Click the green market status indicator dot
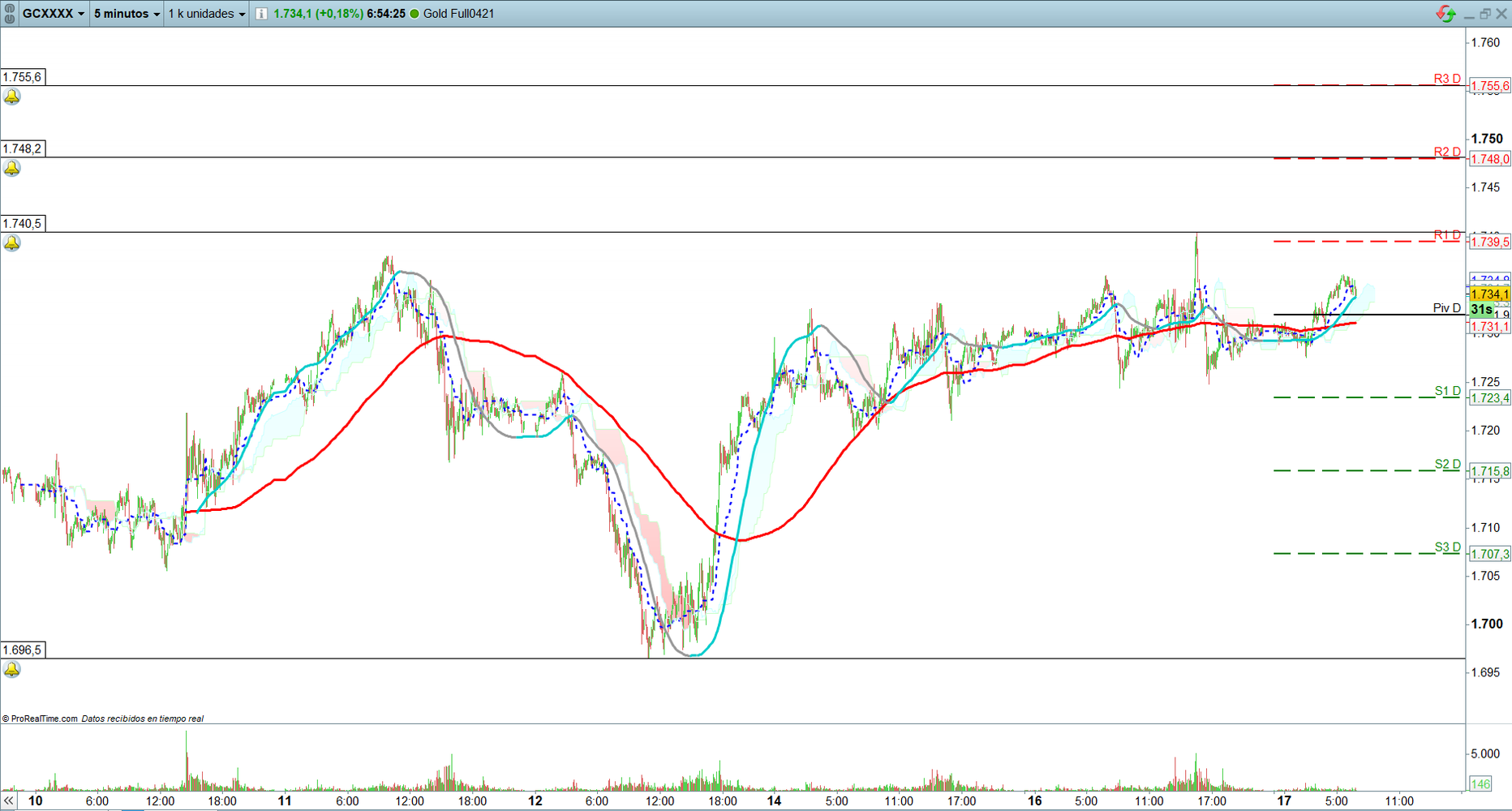 [x=415, y=14]
